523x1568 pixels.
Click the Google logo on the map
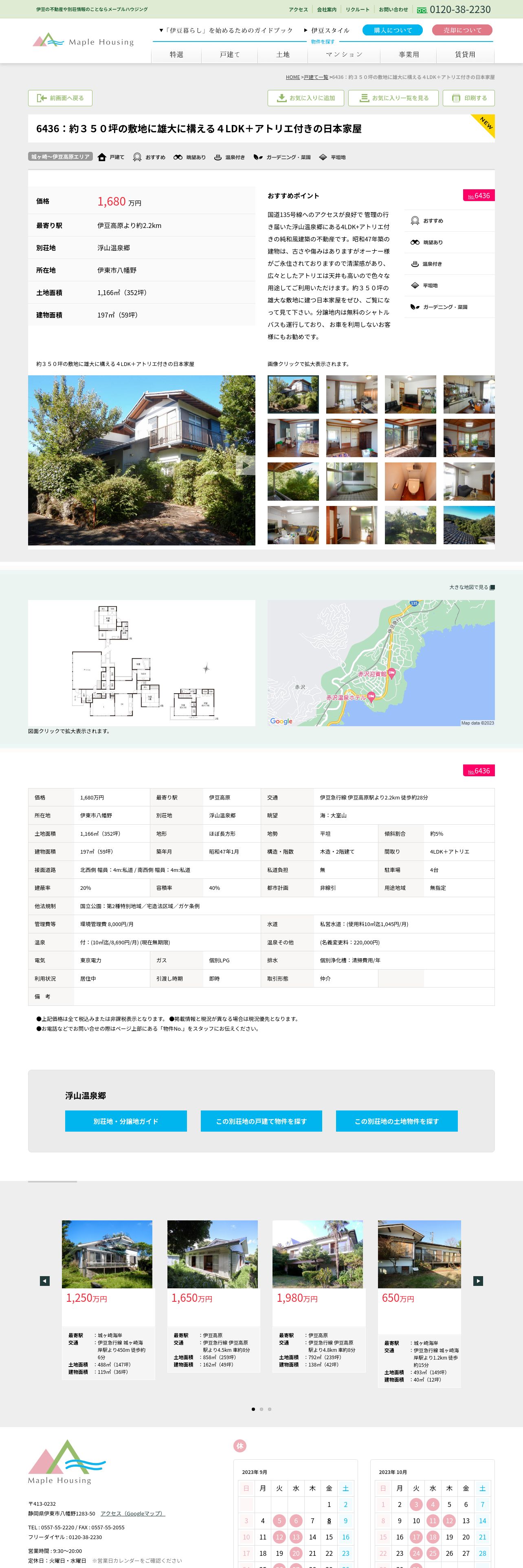(281, 720)
